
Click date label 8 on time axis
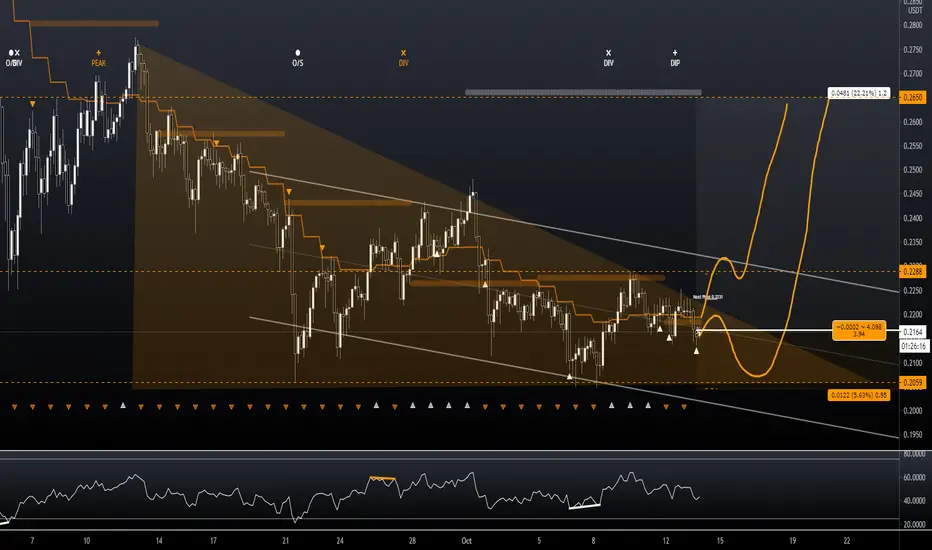[593, 540]
